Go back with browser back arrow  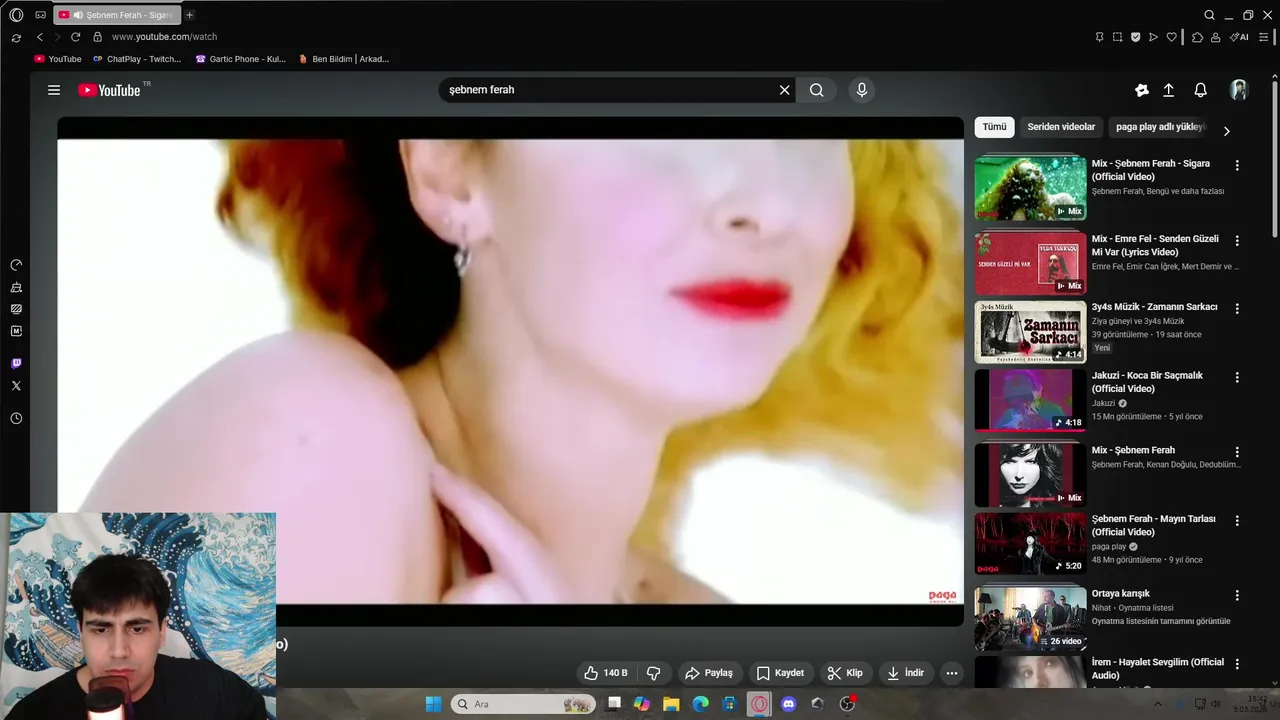point(40,37)
